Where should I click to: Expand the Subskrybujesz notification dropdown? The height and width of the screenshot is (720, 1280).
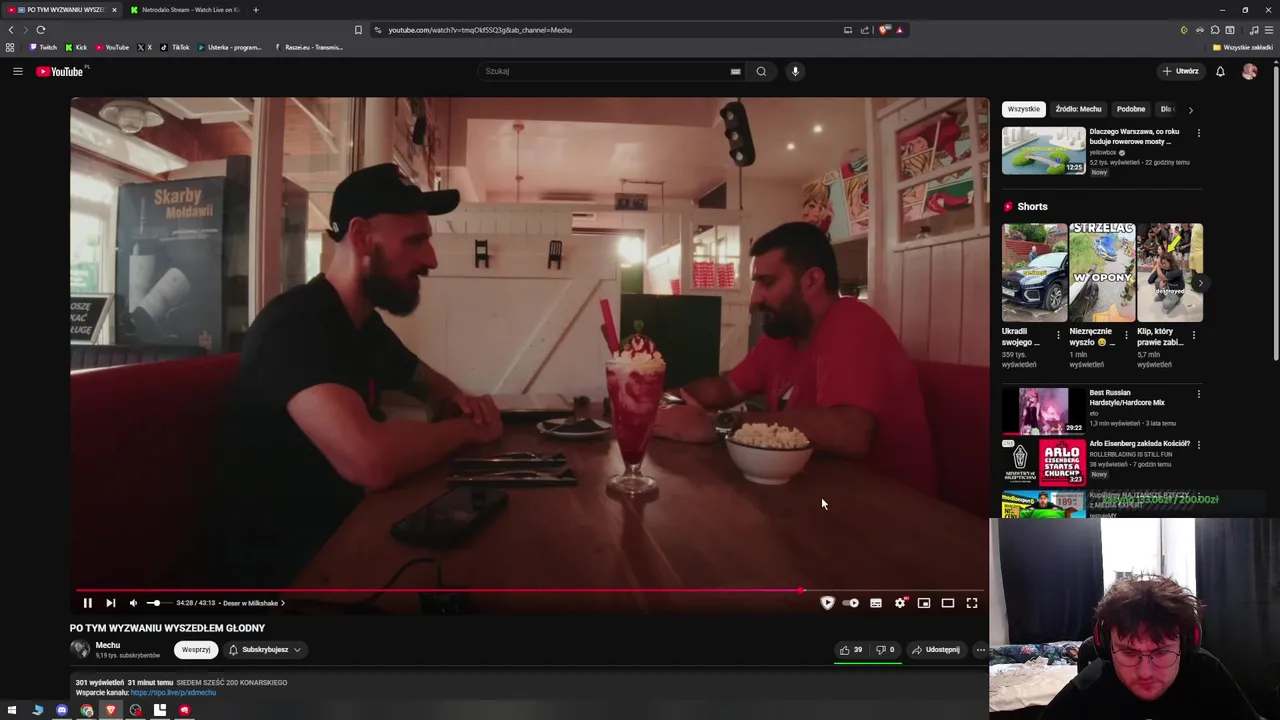click(265, 650)
